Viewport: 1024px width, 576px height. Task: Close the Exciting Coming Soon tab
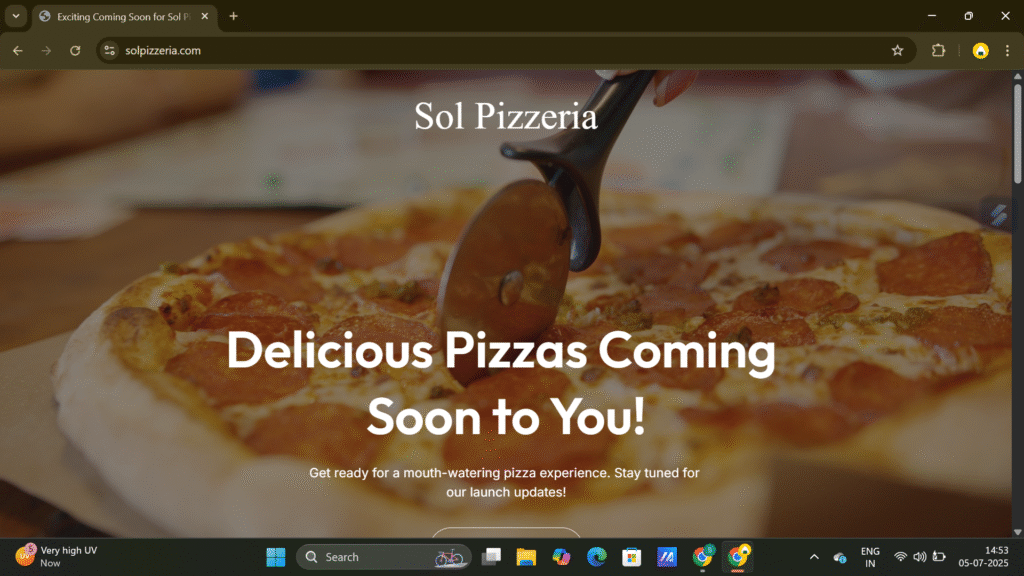(x=207, y=16)
